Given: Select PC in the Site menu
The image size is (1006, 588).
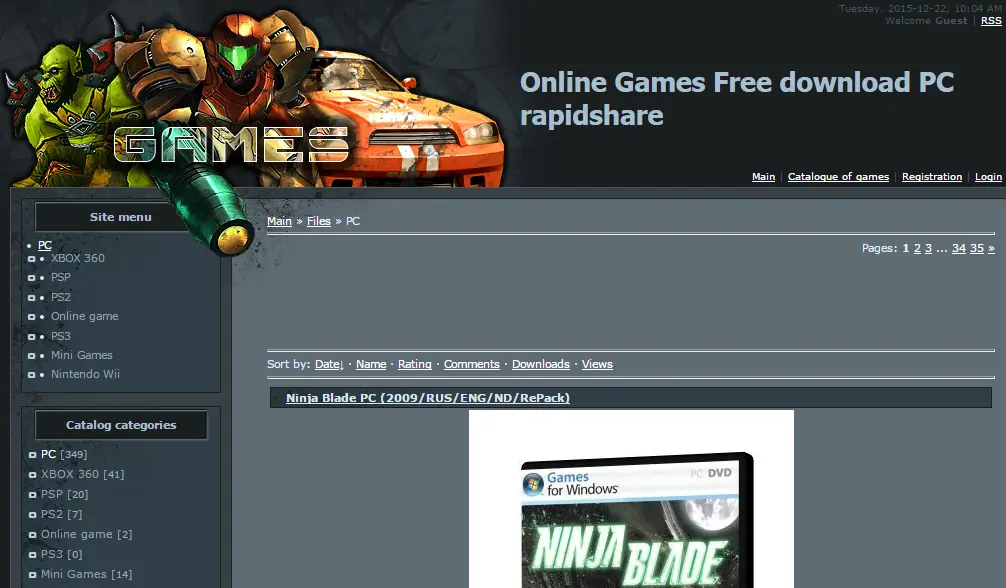Looking at the screenshot, I should coord(45,245).
